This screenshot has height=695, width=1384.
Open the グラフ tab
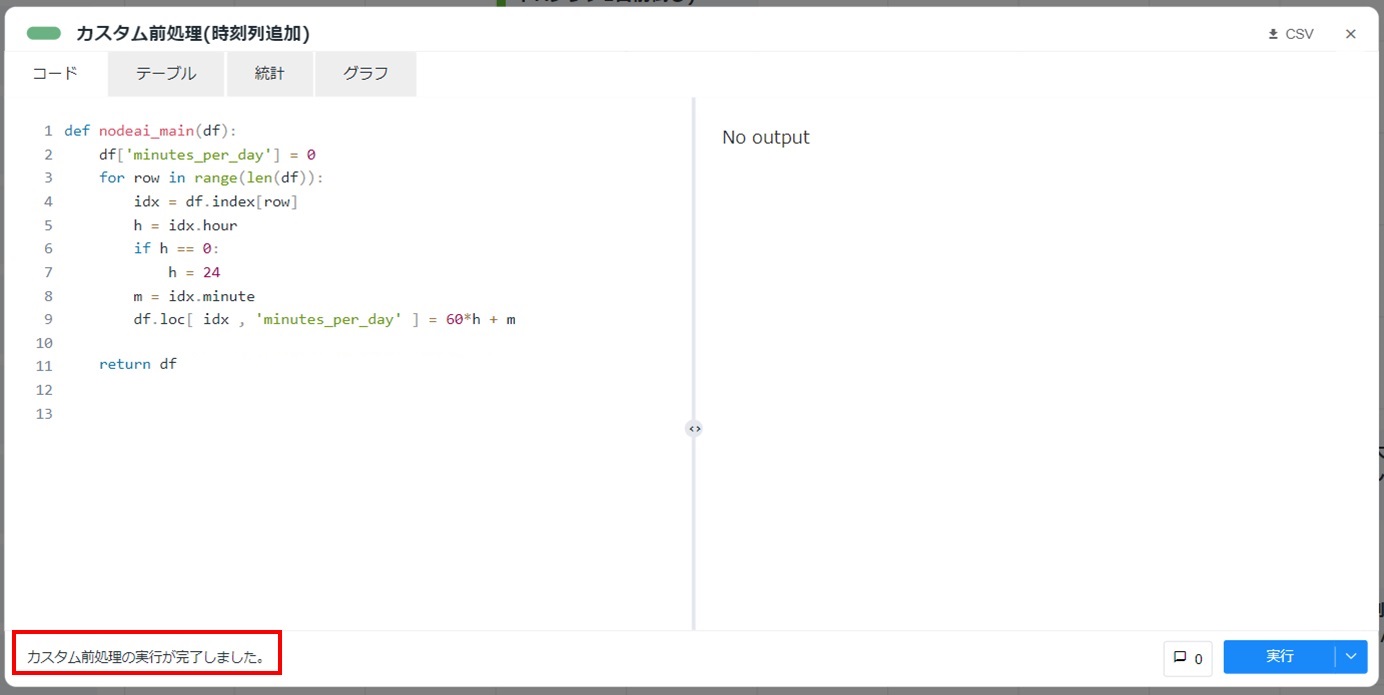click(365, 74)
